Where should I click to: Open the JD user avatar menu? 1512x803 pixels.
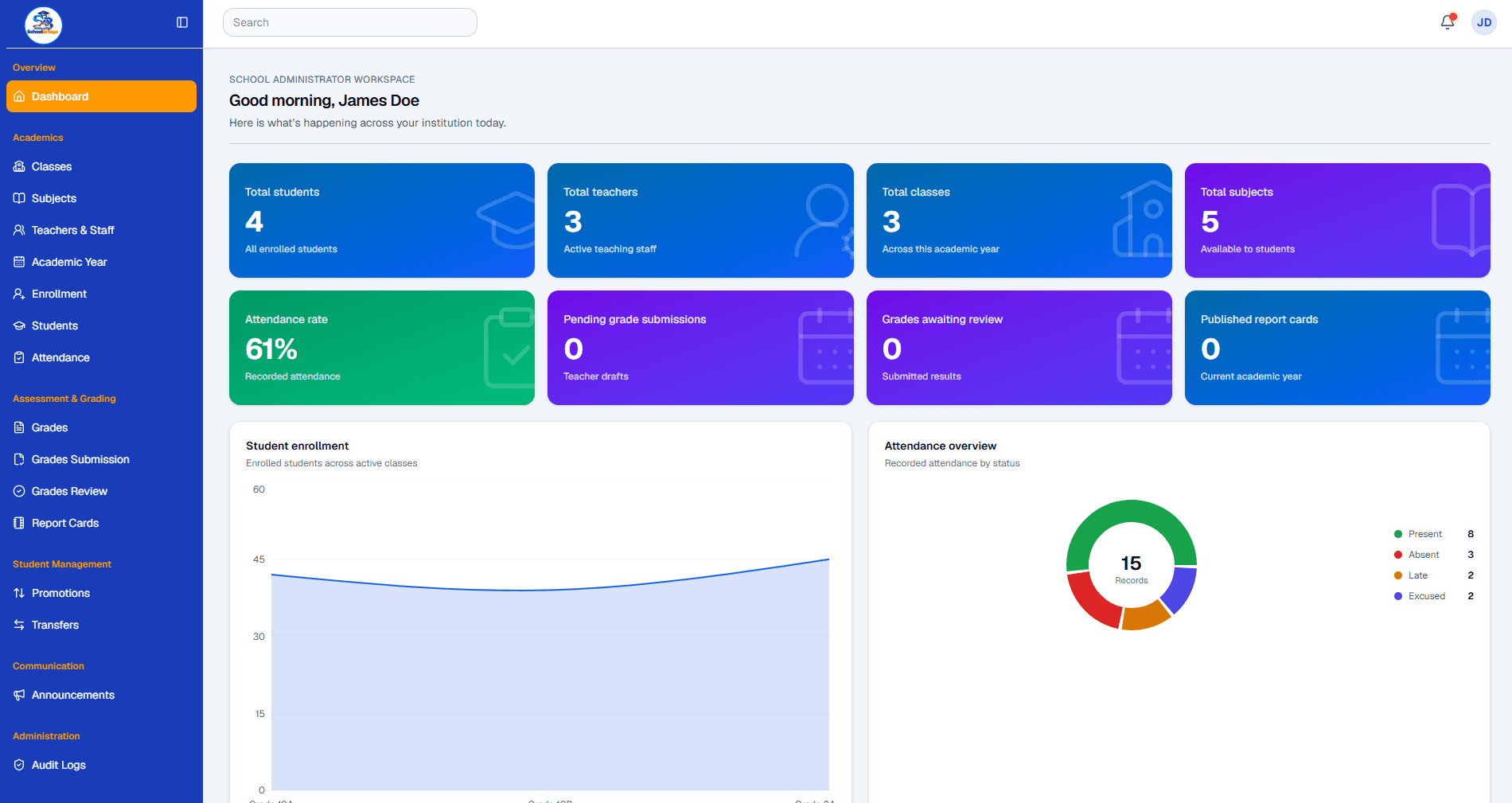1484,22
